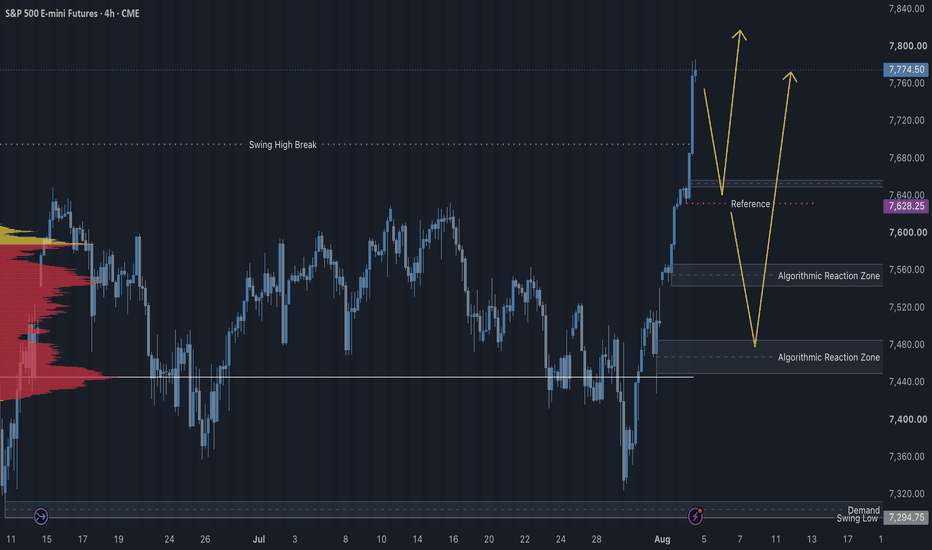The height and width of the screenshot is (550, 932).
Task: Click the Swing Low label
Action: (x=857, y=518)
